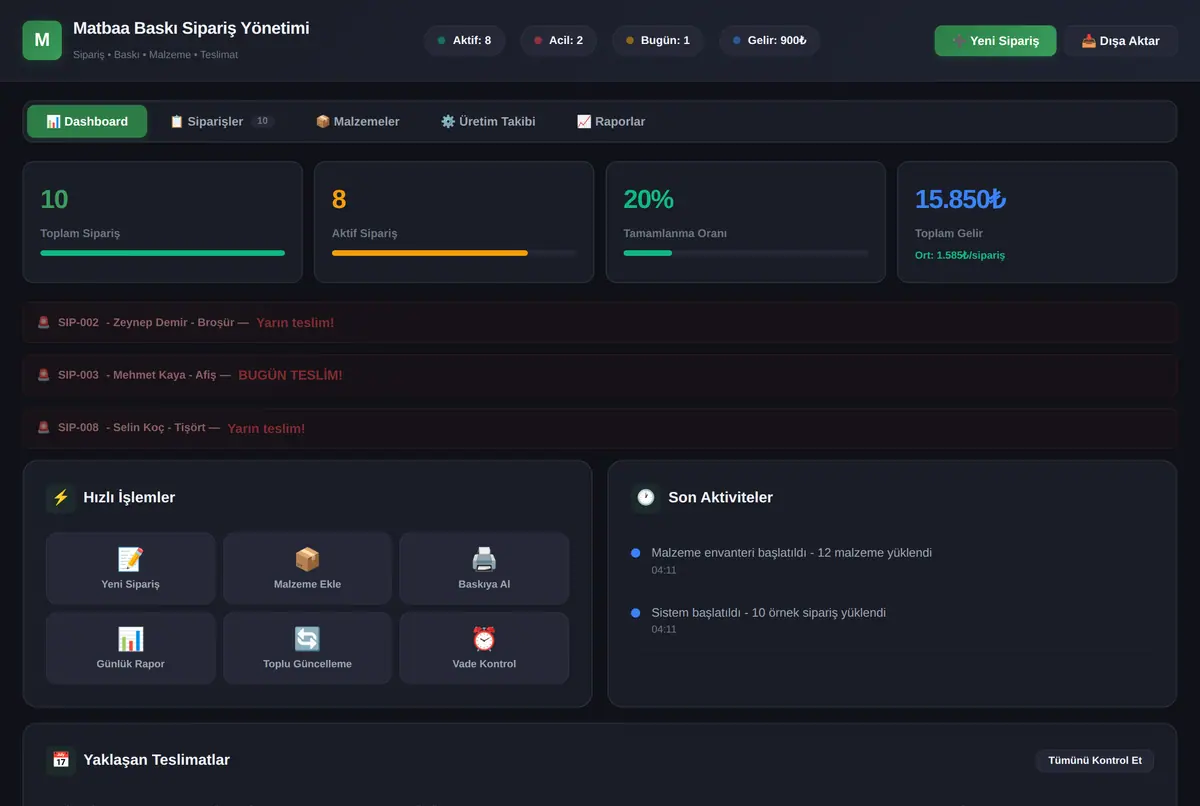Click the "Yarın teslim!" text for Zeynep Demir
Image resolution: width=1200 pixels, height=806 pixels.
coord(295,323)
